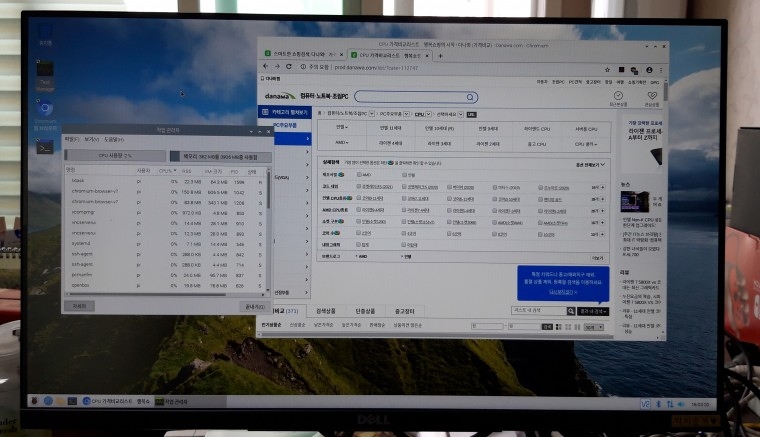Click the horizontal scrollbar in Task Manager
Image resolution: width=760 pixels, height=437 pixels.
click(x=148, y=294)
